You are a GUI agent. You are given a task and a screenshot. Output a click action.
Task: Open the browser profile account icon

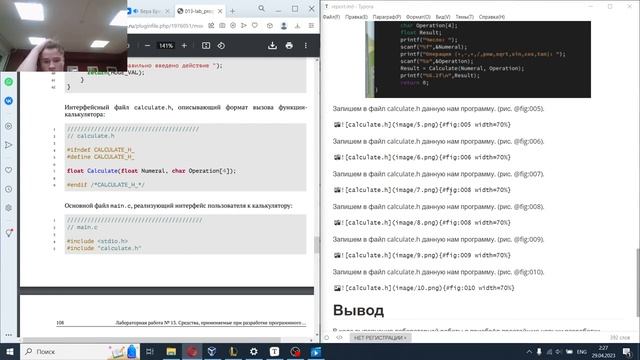(x=284, y=26)
